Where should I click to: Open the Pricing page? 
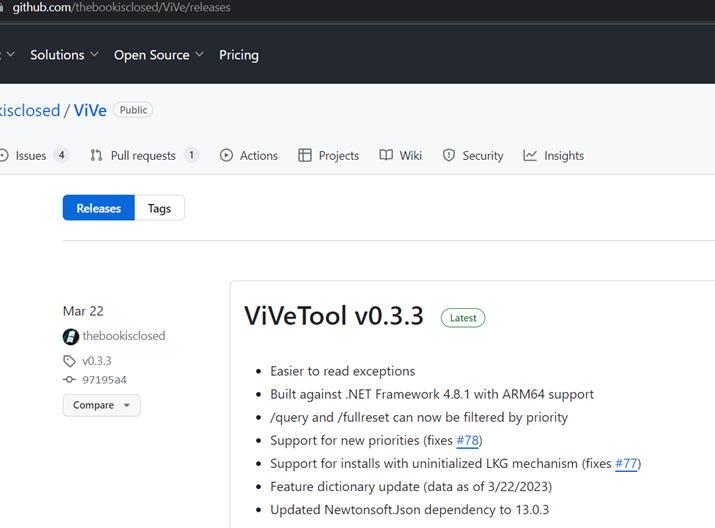239,55
